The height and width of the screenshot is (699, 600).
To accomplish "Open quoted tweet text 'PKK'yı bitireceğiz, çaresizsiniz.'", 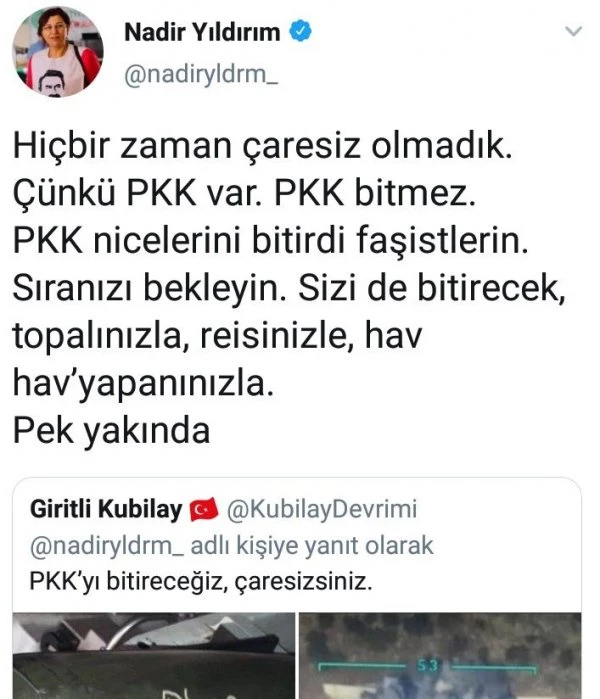I will 201,581.
